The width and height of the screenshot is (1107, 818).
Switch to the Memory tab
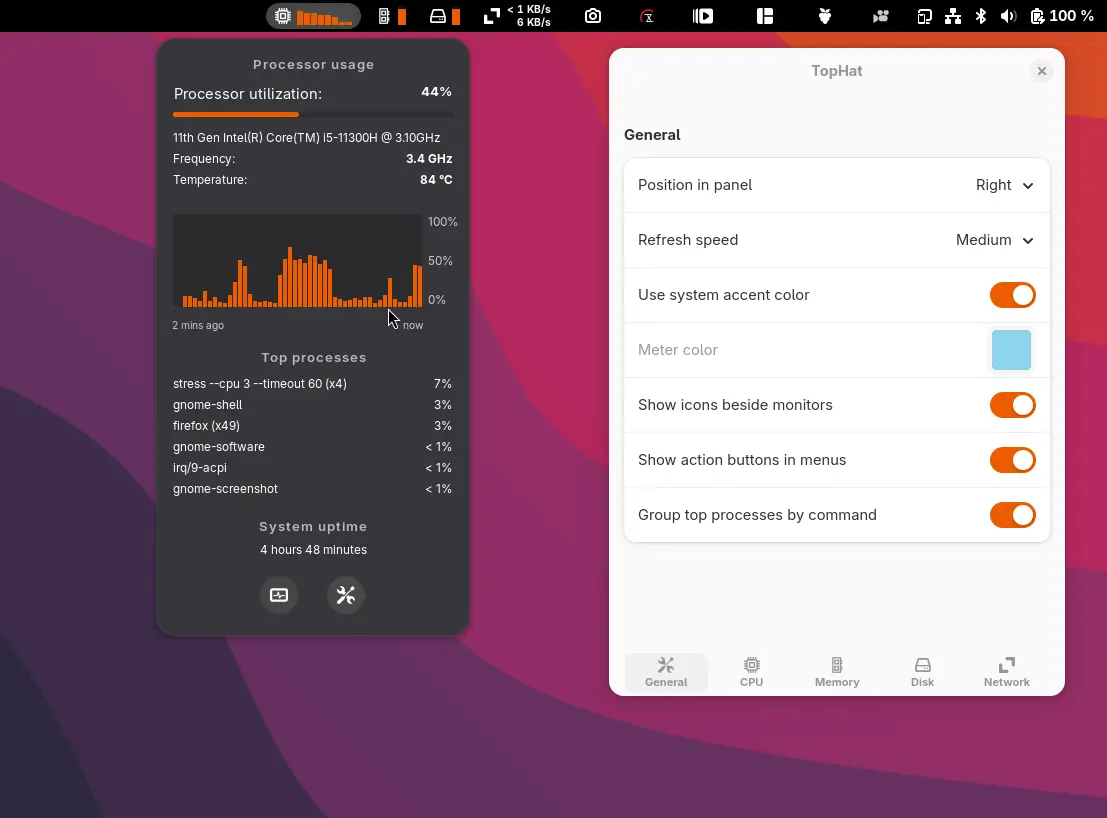tap(837, 672)
